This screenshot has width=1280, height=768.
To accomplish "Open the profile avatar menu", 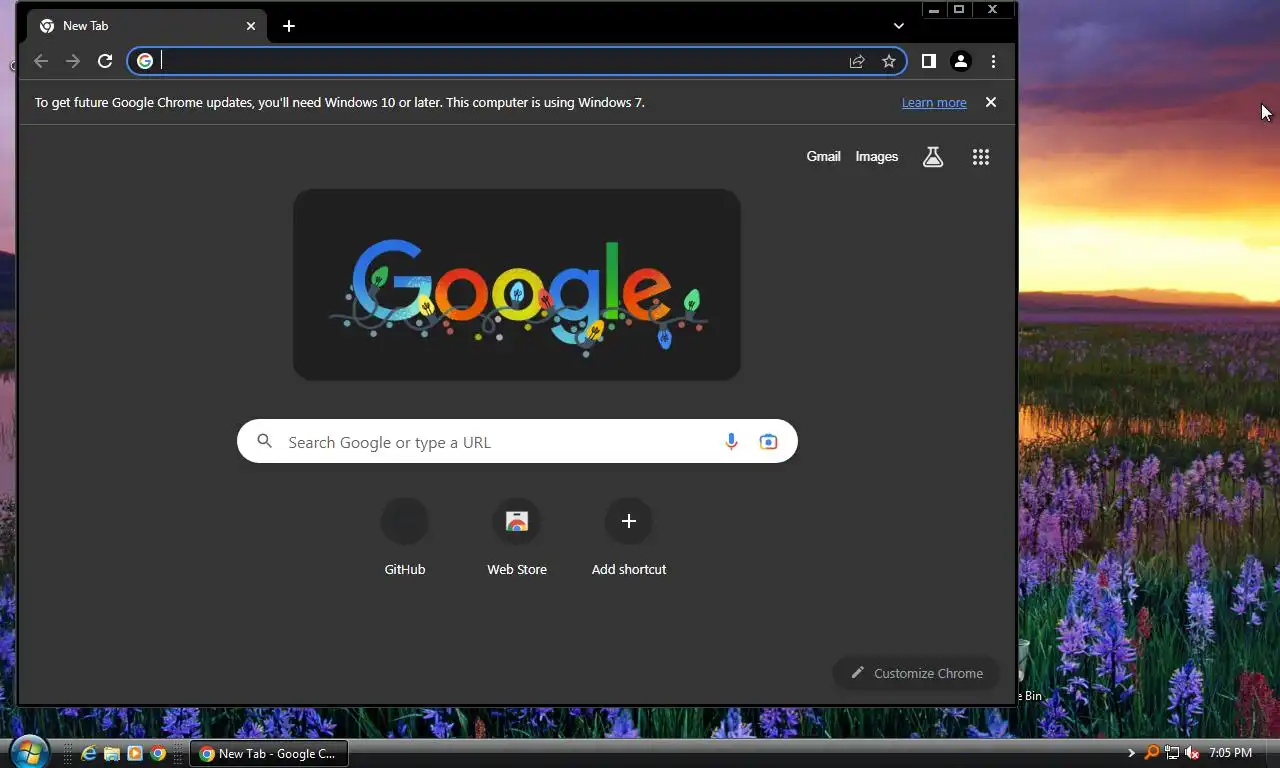I will click(961, 61).
